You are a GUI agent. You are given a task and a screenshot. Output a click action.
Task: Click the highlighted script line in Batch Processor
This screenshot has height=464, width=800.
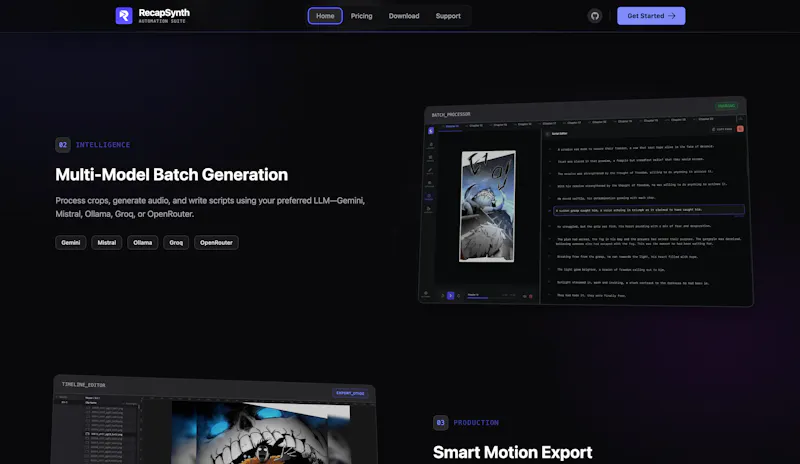[x=648, y=210]
